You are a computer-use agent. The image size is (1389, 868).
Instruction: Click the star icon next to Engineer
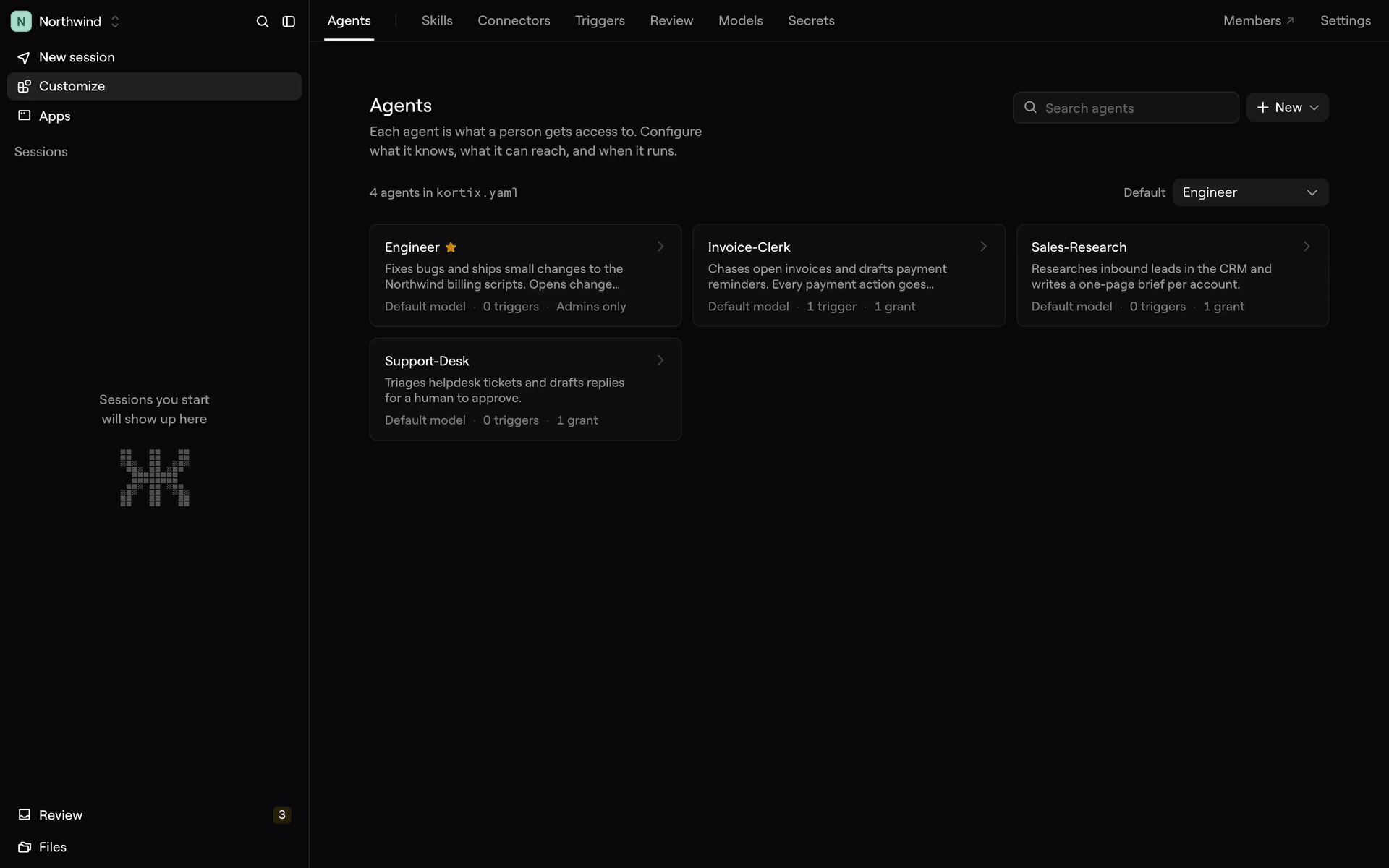[x=451, y=247]
